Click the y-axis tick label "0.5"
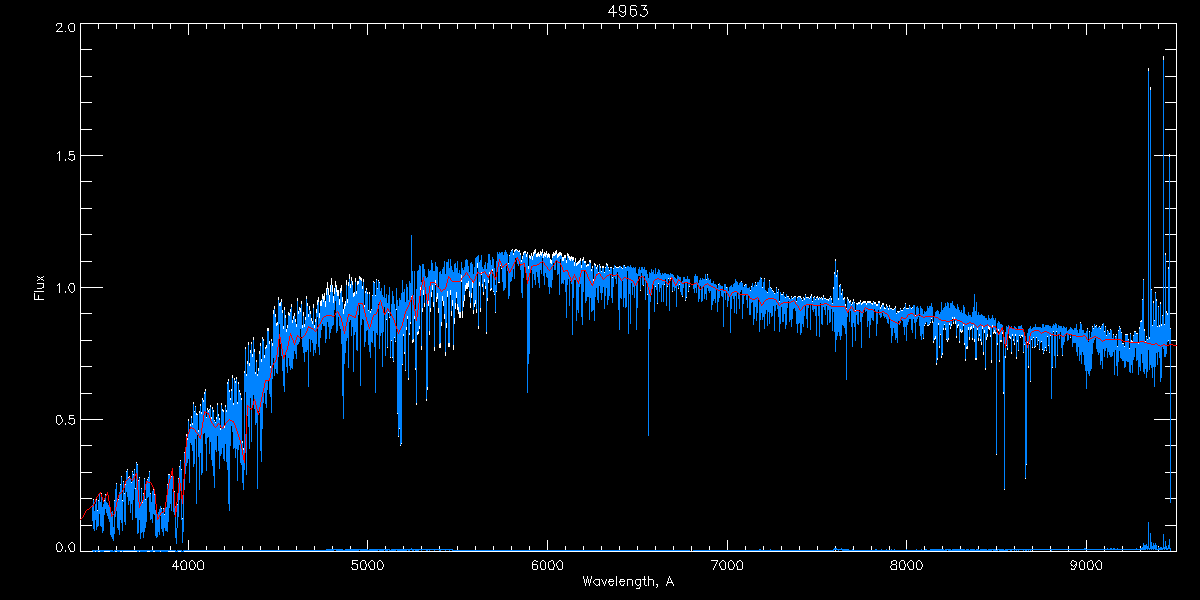The width and height of the screenshot is (1200, 600). pos(65,419)
